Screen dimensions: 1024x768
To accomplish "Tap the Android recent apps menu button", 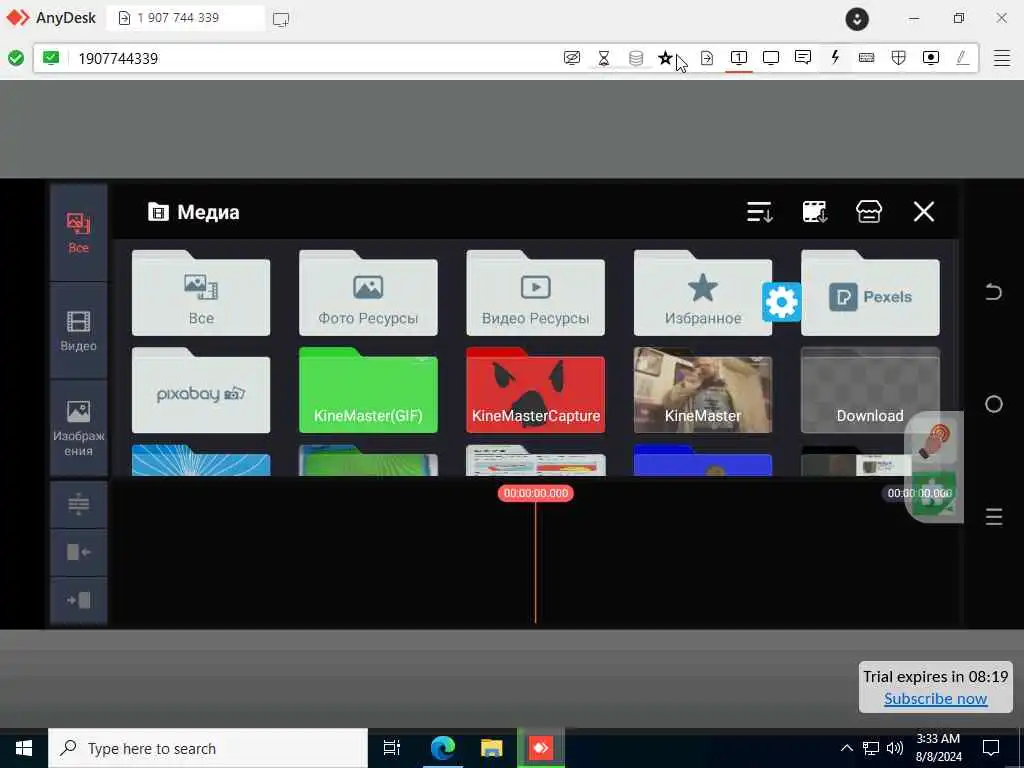I will pyautogui.click(x=994, y=517).
